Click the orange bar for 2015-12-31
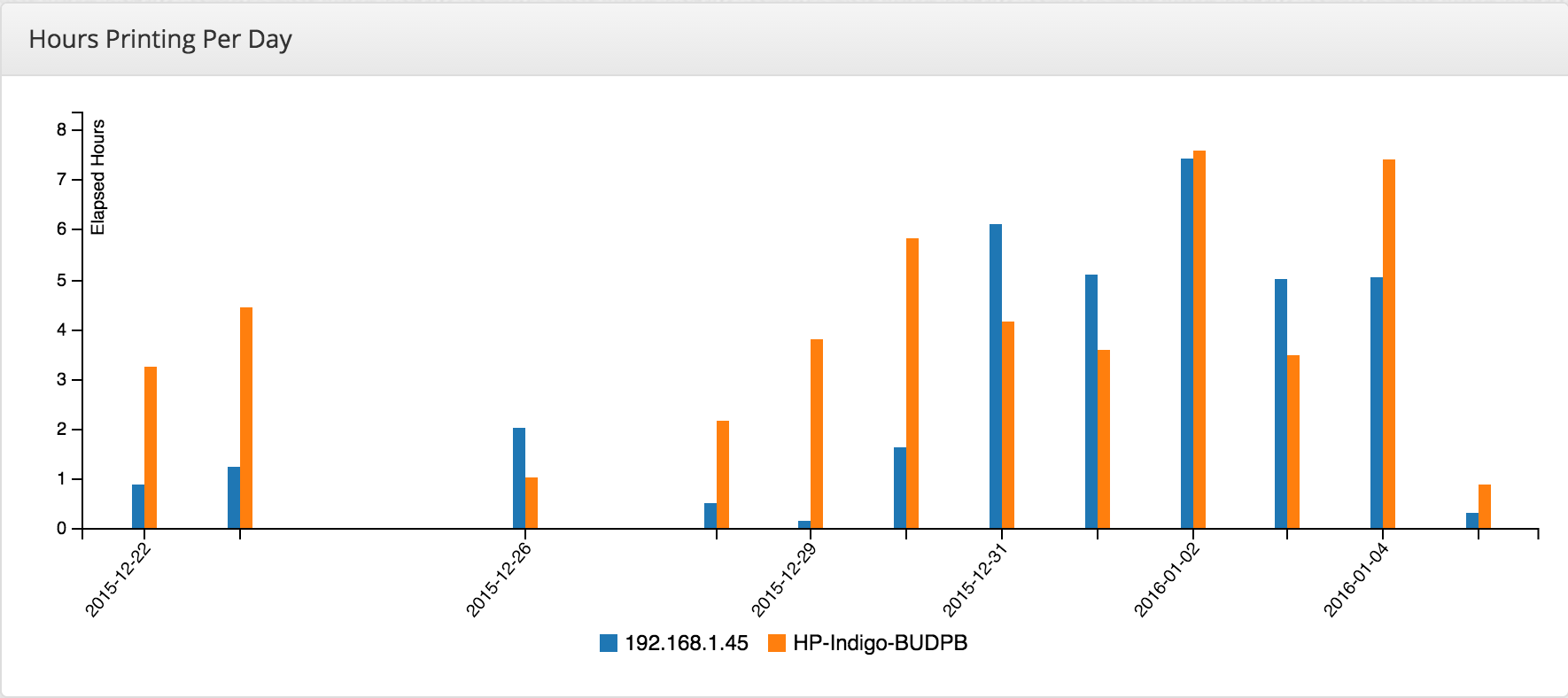Screen dimensions: 1568x698 (1008, 425)
